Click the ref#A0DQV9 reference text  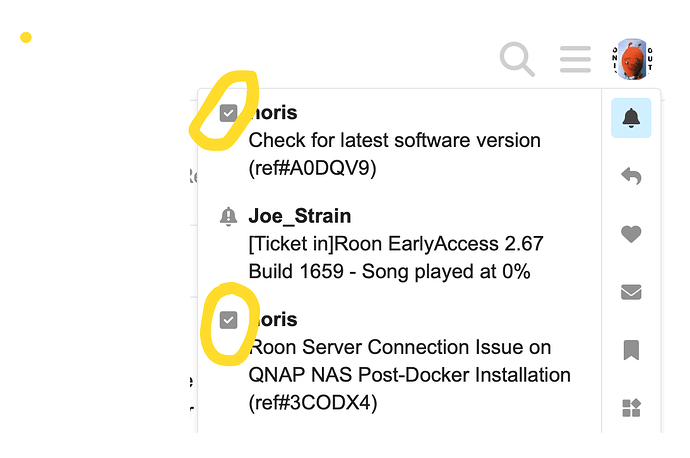tap(312, 168)
